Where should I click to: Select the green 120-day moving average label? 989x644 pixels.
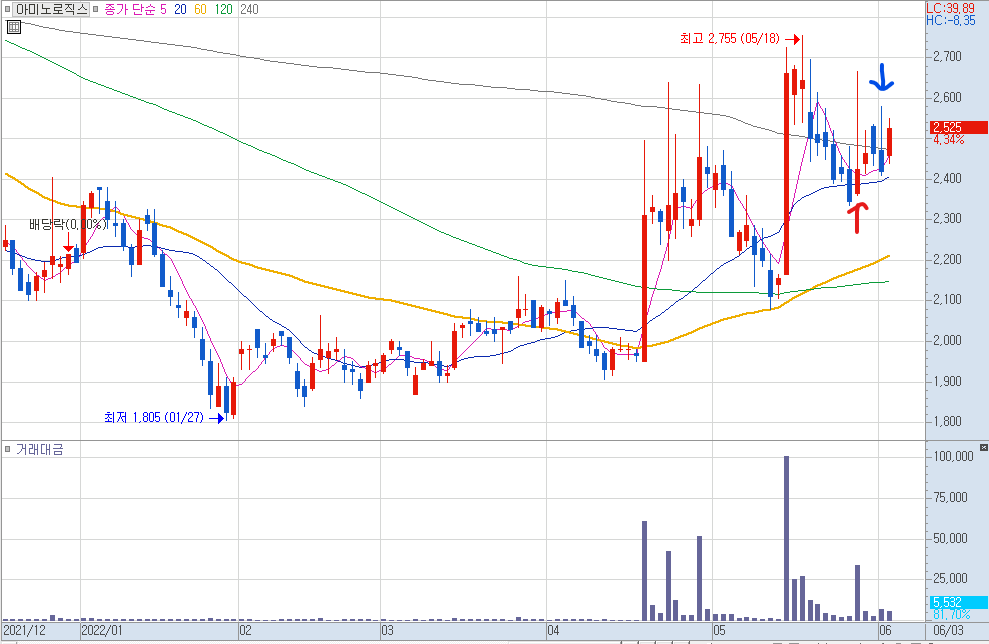pos(223,9)
